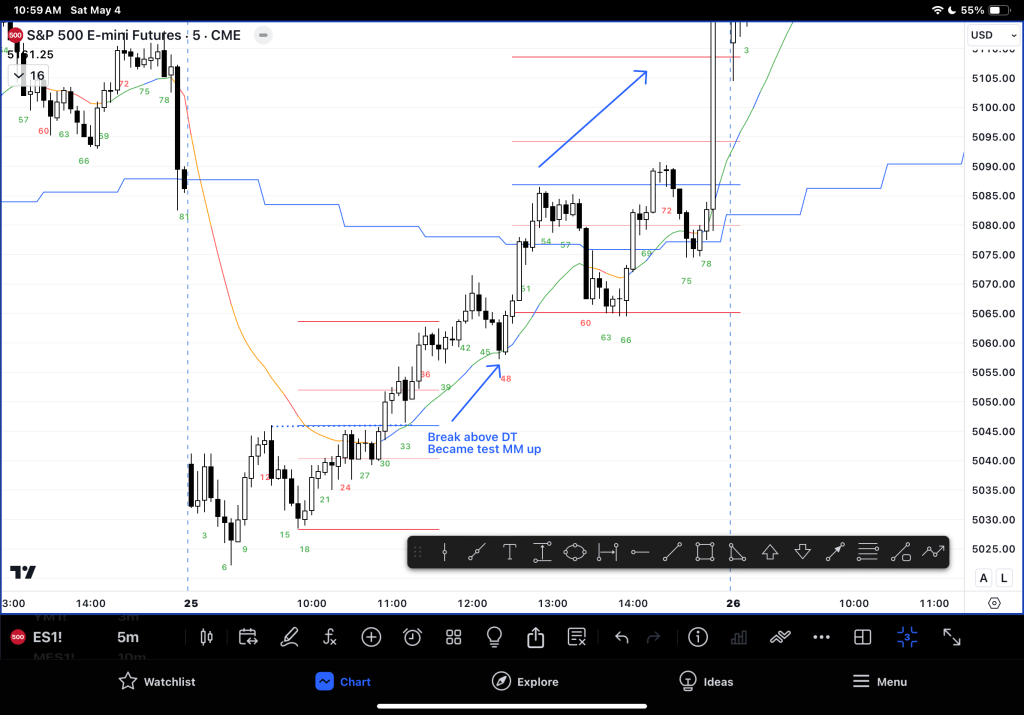
Task: Open the indicators fx menu
Action: pyautogui.click(x=330, y=637)
